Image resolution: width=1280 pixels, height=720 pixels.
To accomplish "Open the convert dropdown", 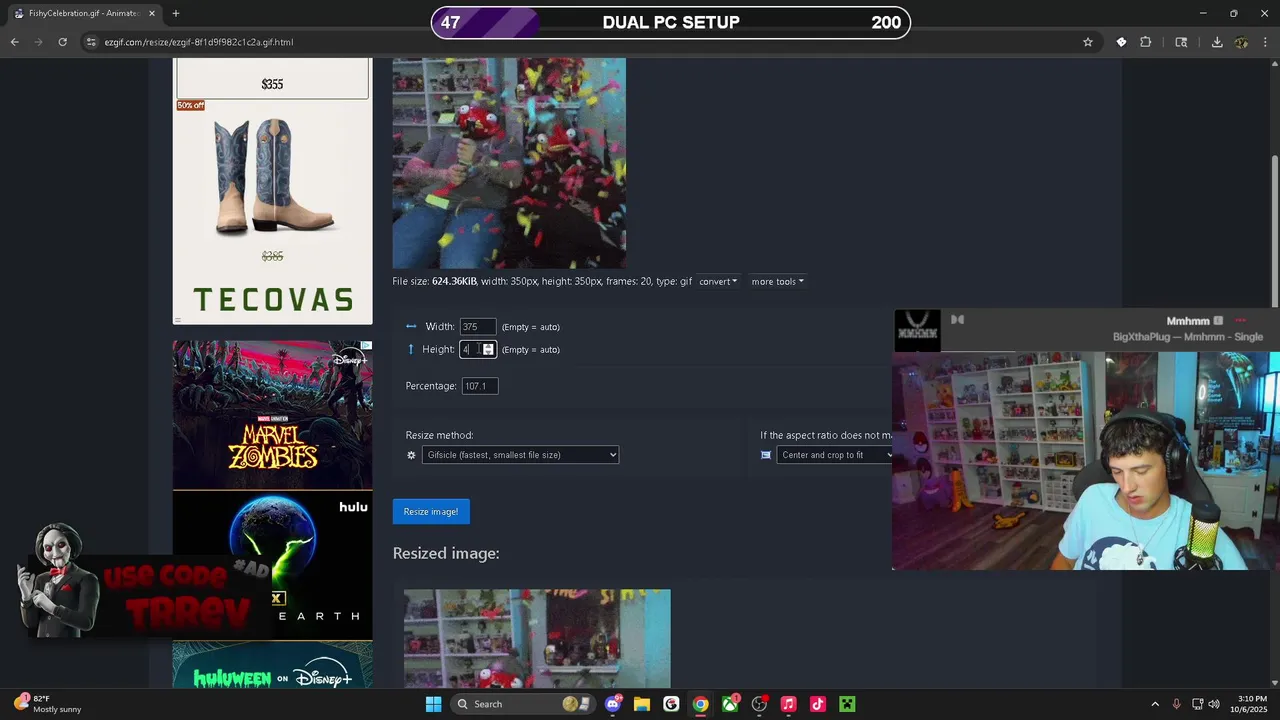I will 717,282.
